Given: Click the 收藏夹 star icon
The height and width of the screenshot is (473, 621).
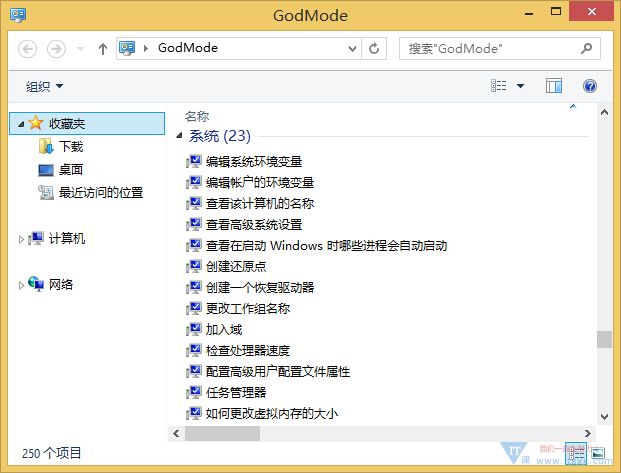Looking at the screenshot, I should click(x=36, y=123).
